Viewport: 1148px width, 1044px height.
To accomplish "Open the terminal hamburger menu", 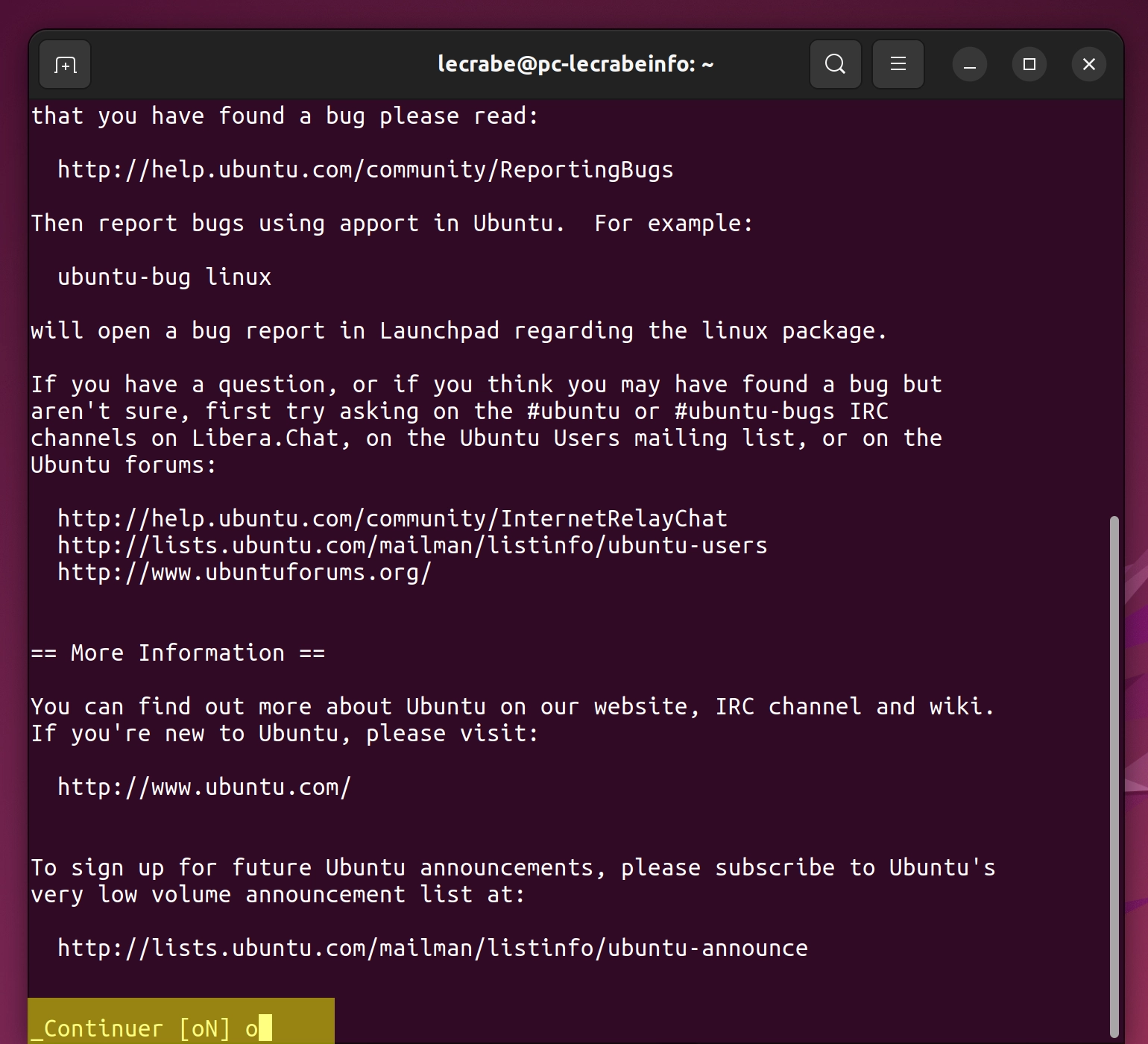I will tap(898, 65).
